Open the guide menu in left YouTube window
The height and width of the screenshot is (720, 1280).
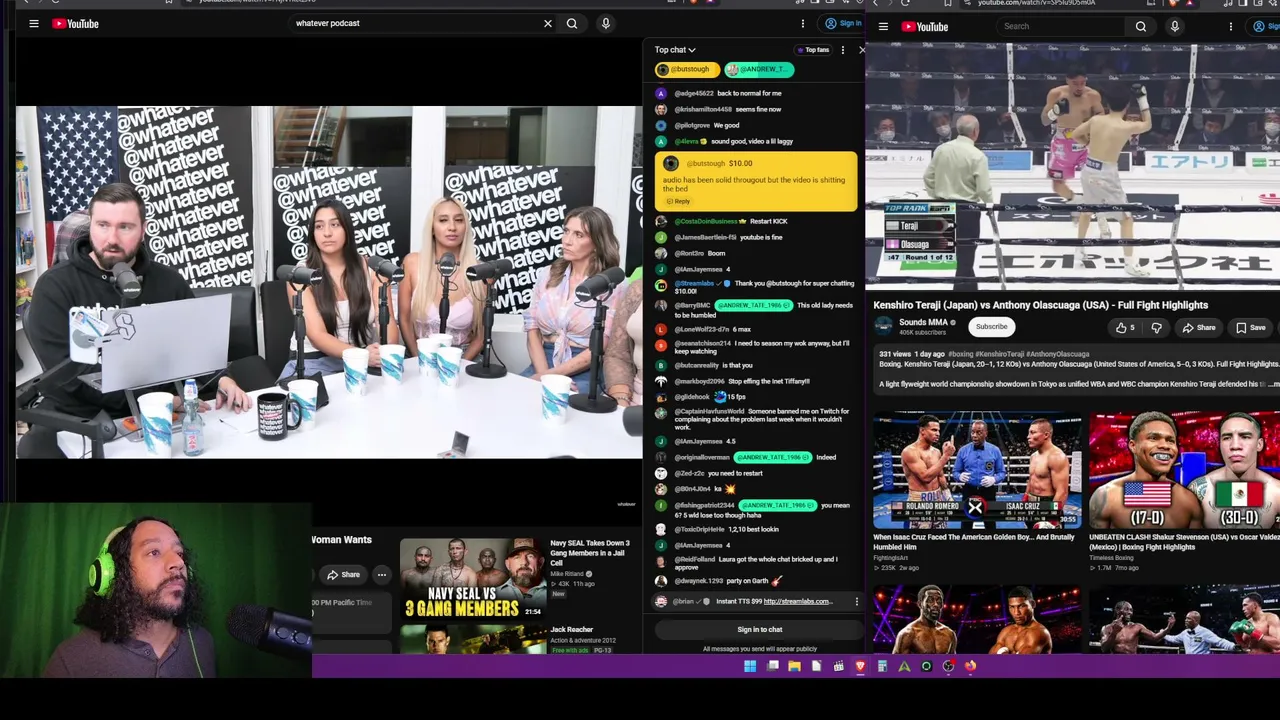point(34,23)
